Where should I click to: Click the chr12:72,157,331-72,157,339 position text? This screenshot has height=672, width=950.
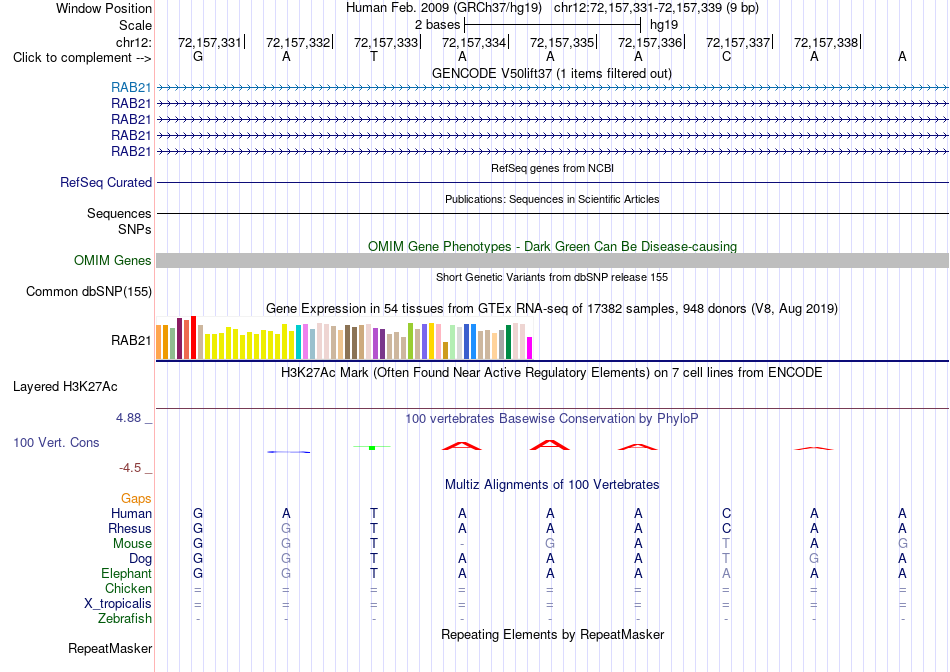(637, 8)
